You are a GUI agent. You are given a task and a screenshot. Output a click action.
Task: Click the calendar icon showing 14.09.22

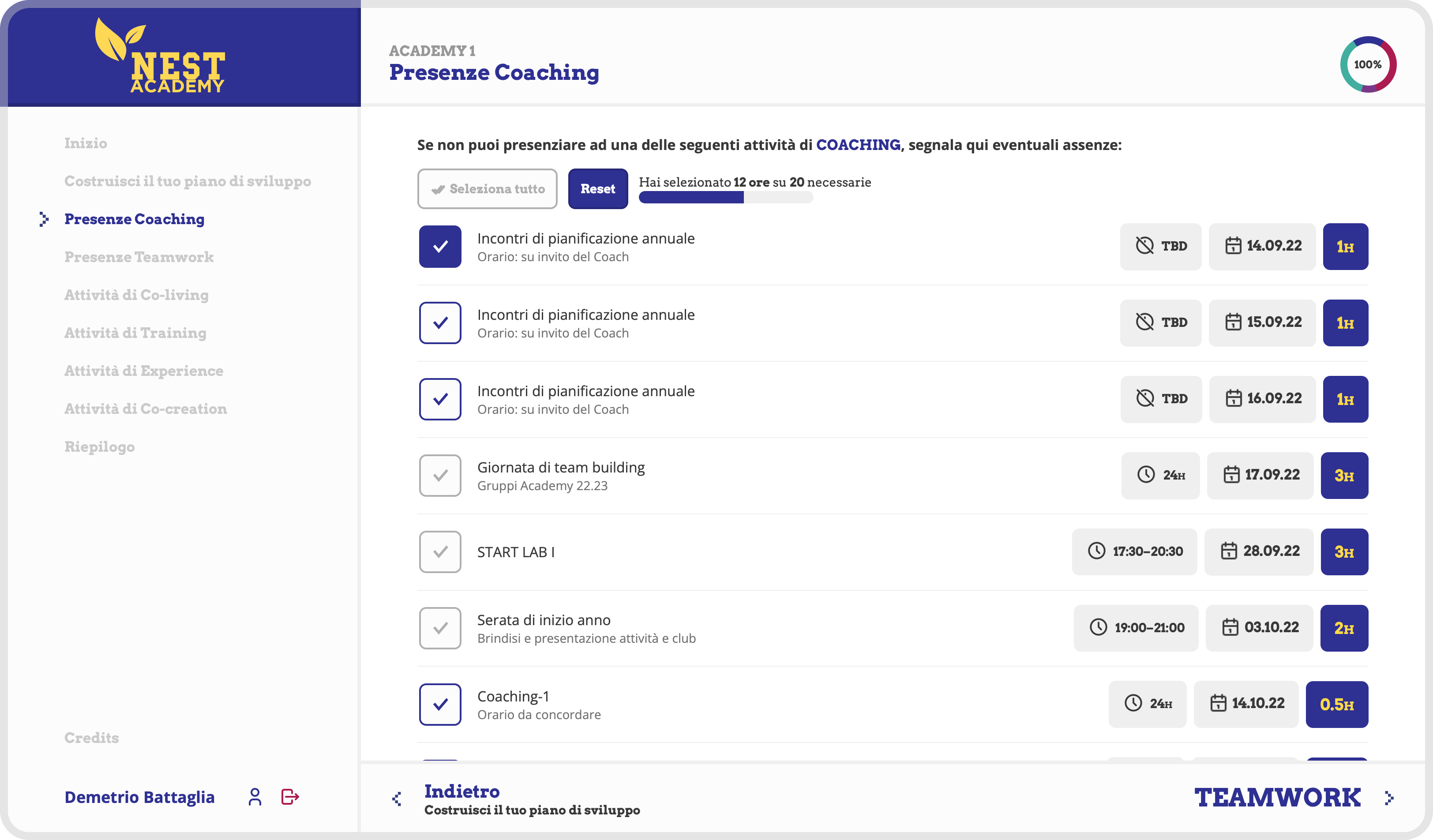coord(1234,246)
